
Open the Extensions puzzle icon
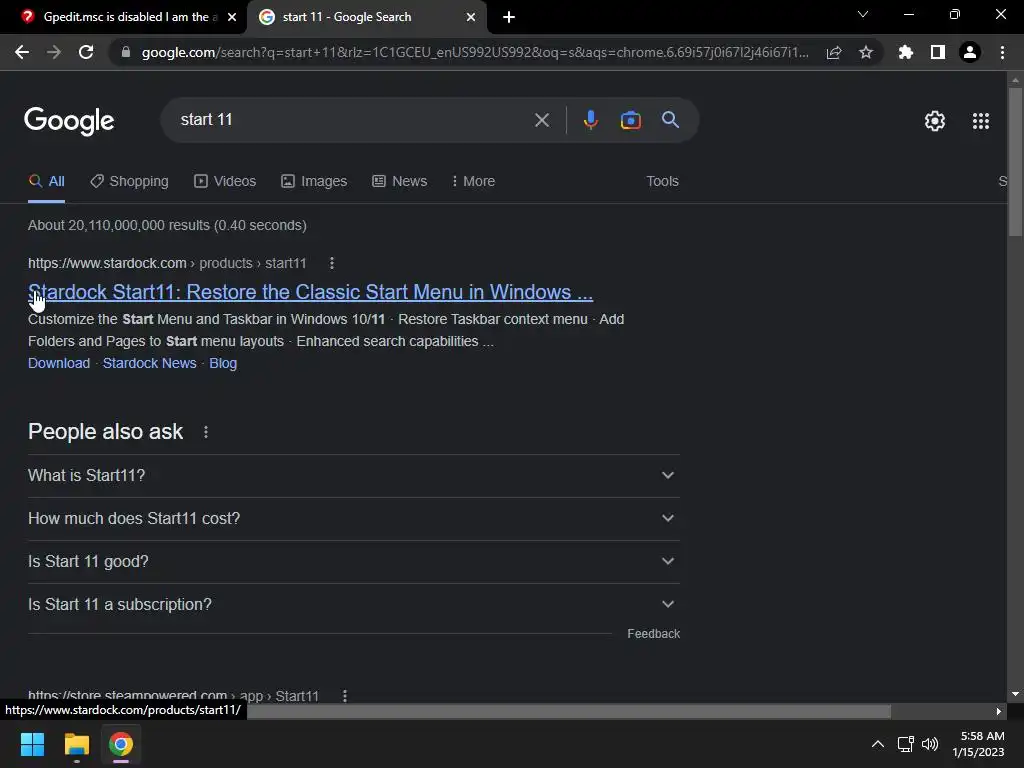tap(906, 52)
